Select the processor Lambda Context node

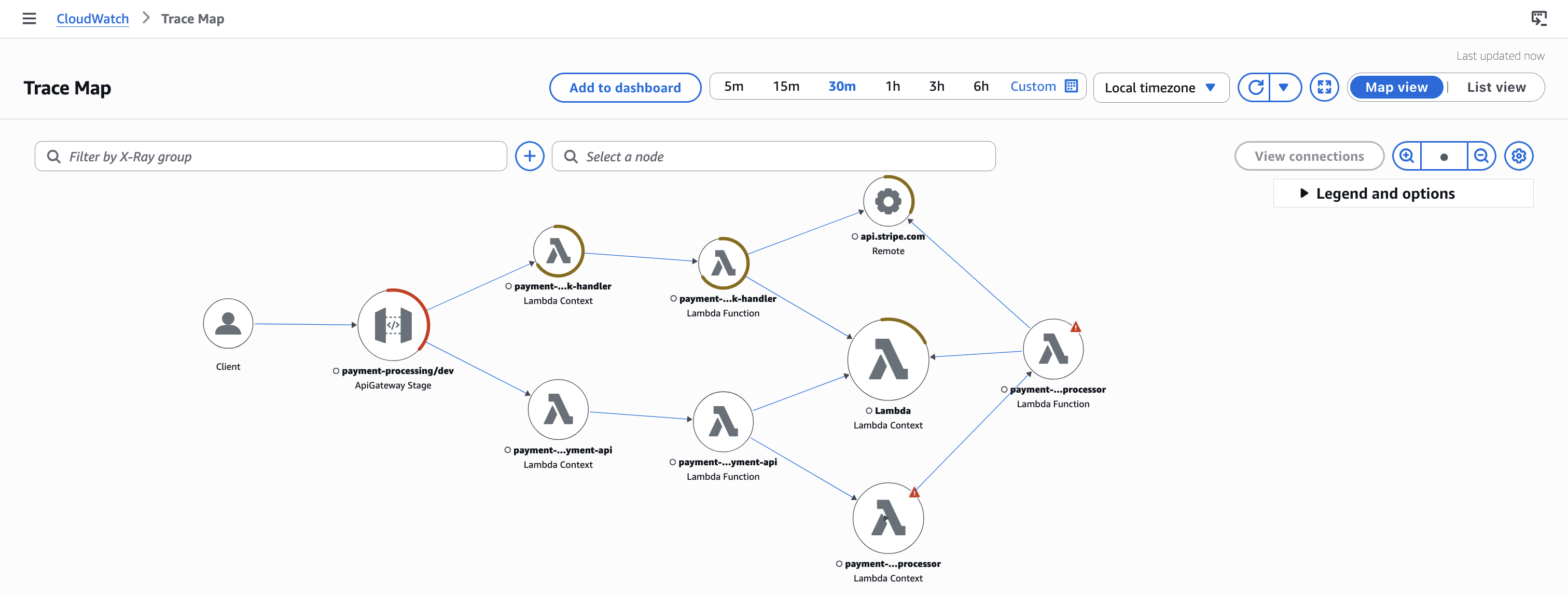888,518
